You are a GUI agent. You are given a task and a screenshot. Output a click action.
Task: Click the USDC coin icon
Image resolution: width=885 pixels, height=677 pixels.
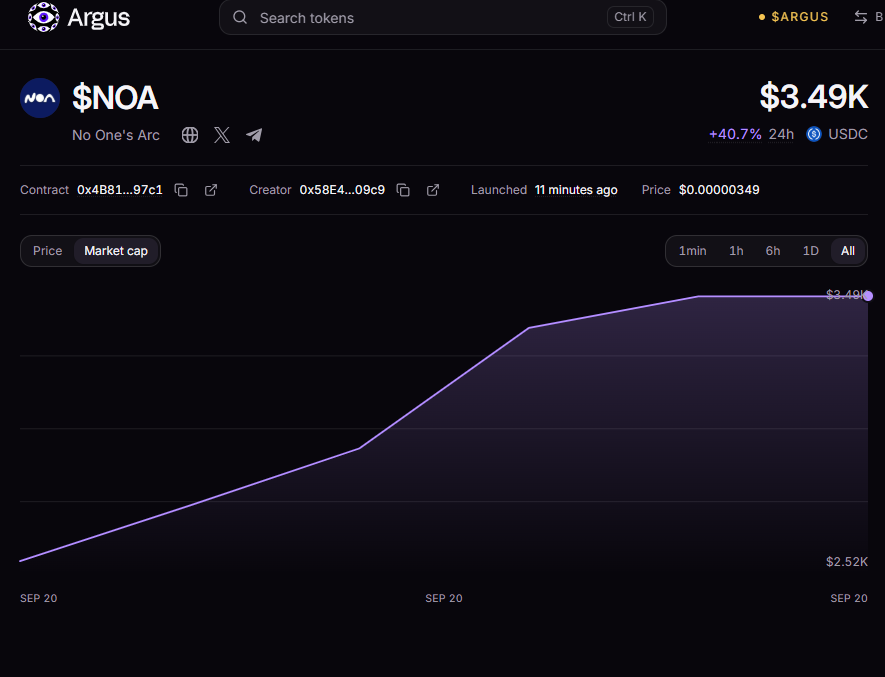coord(814,134)
